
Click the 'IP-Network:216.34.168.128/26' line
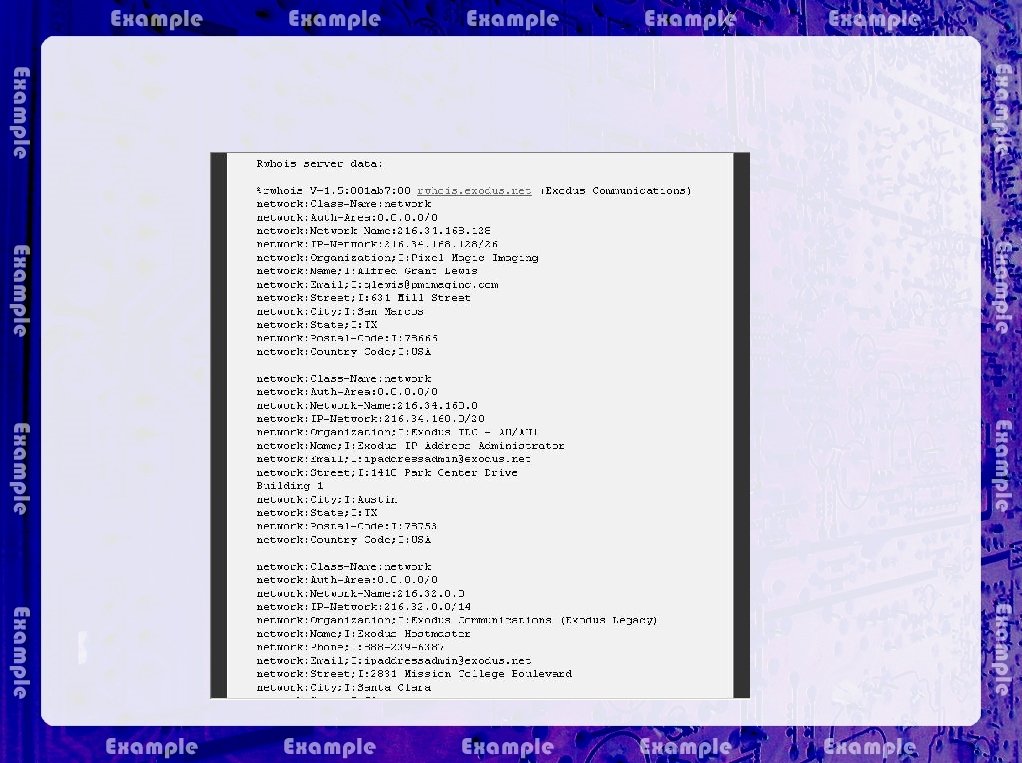pos(377,244)
